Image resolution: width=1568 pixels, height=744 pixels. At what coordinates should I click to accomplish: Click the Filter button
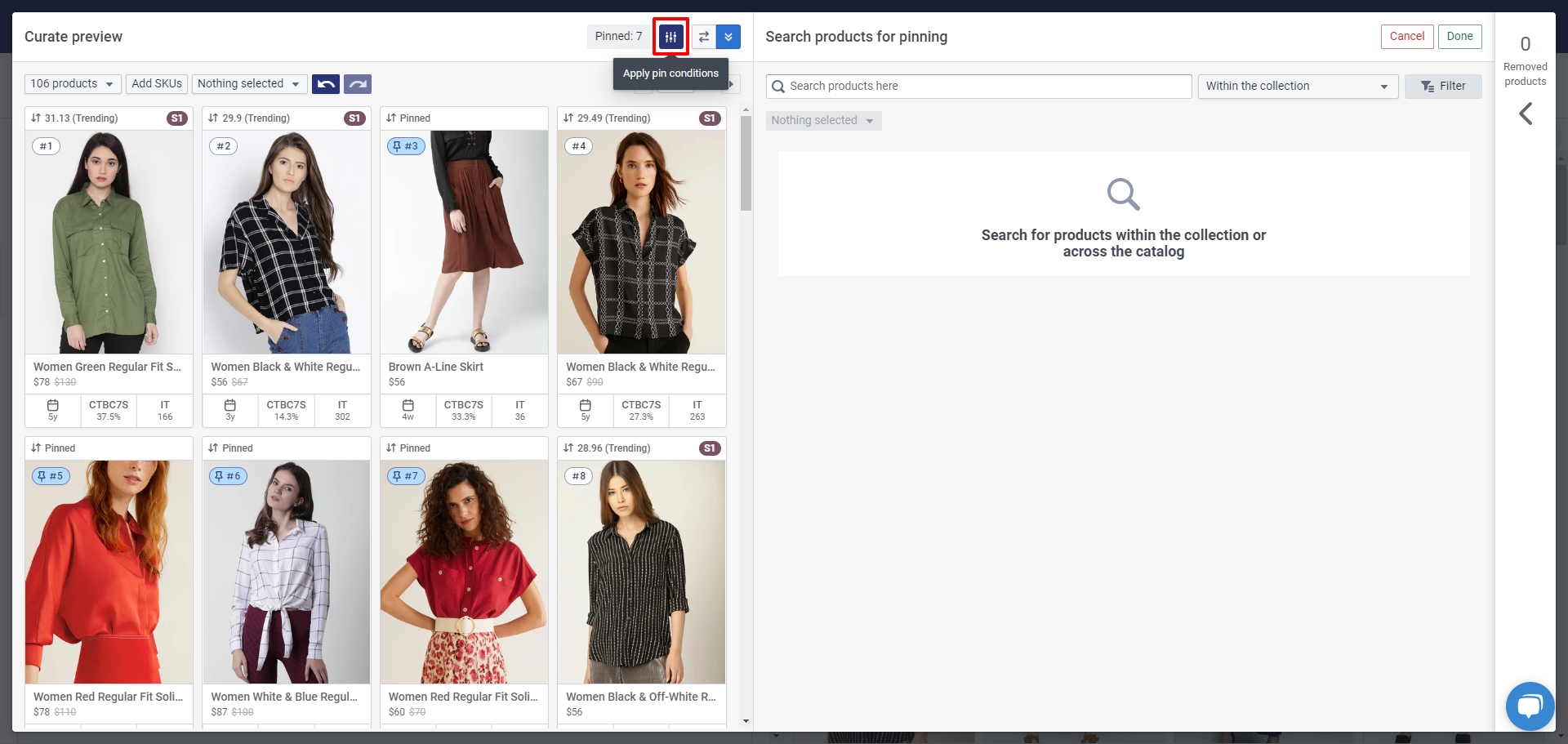click(x=1443, y=87)
